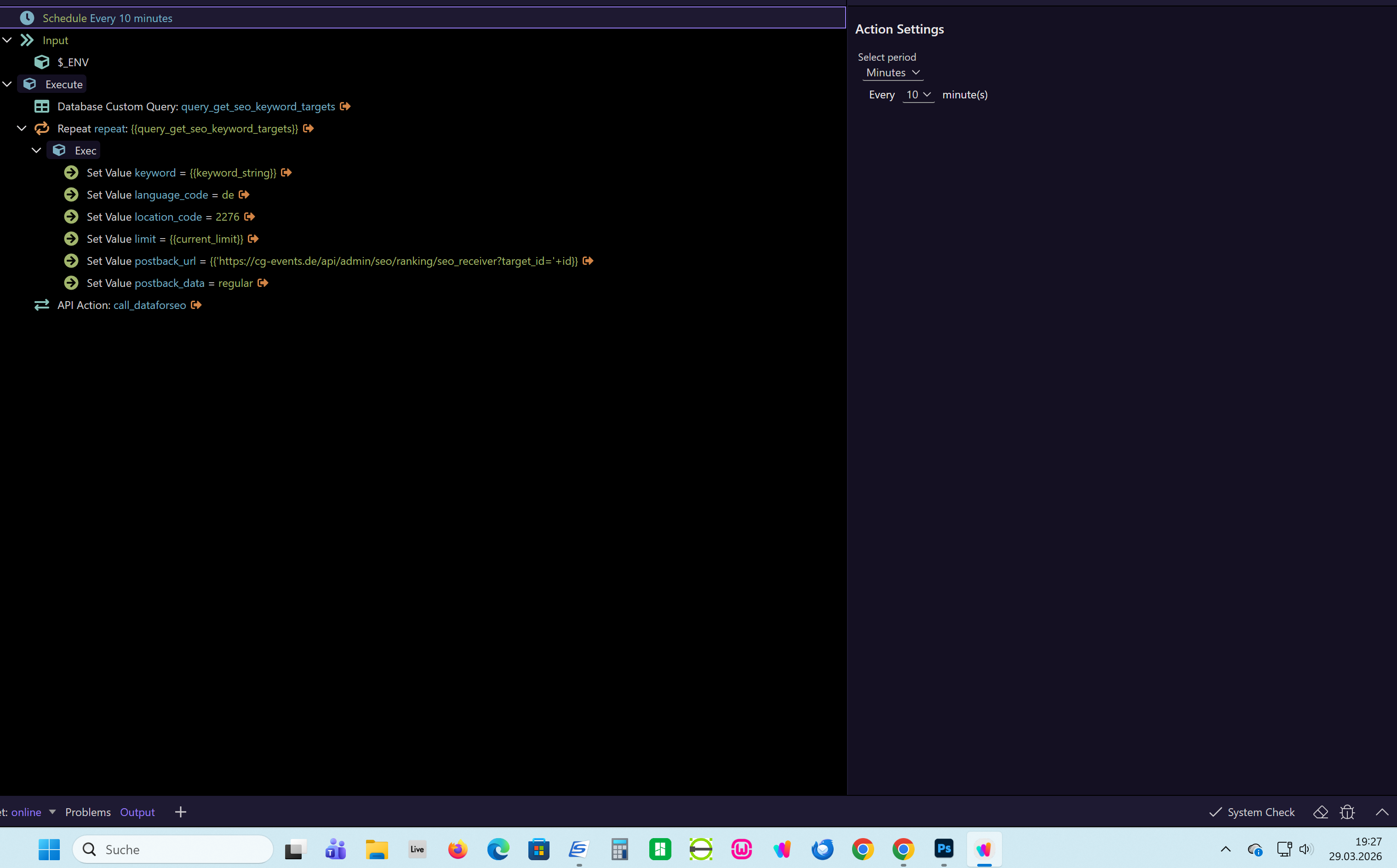Switch to the Output tab
Screen dimensions: 1397x868
(137, 812)
